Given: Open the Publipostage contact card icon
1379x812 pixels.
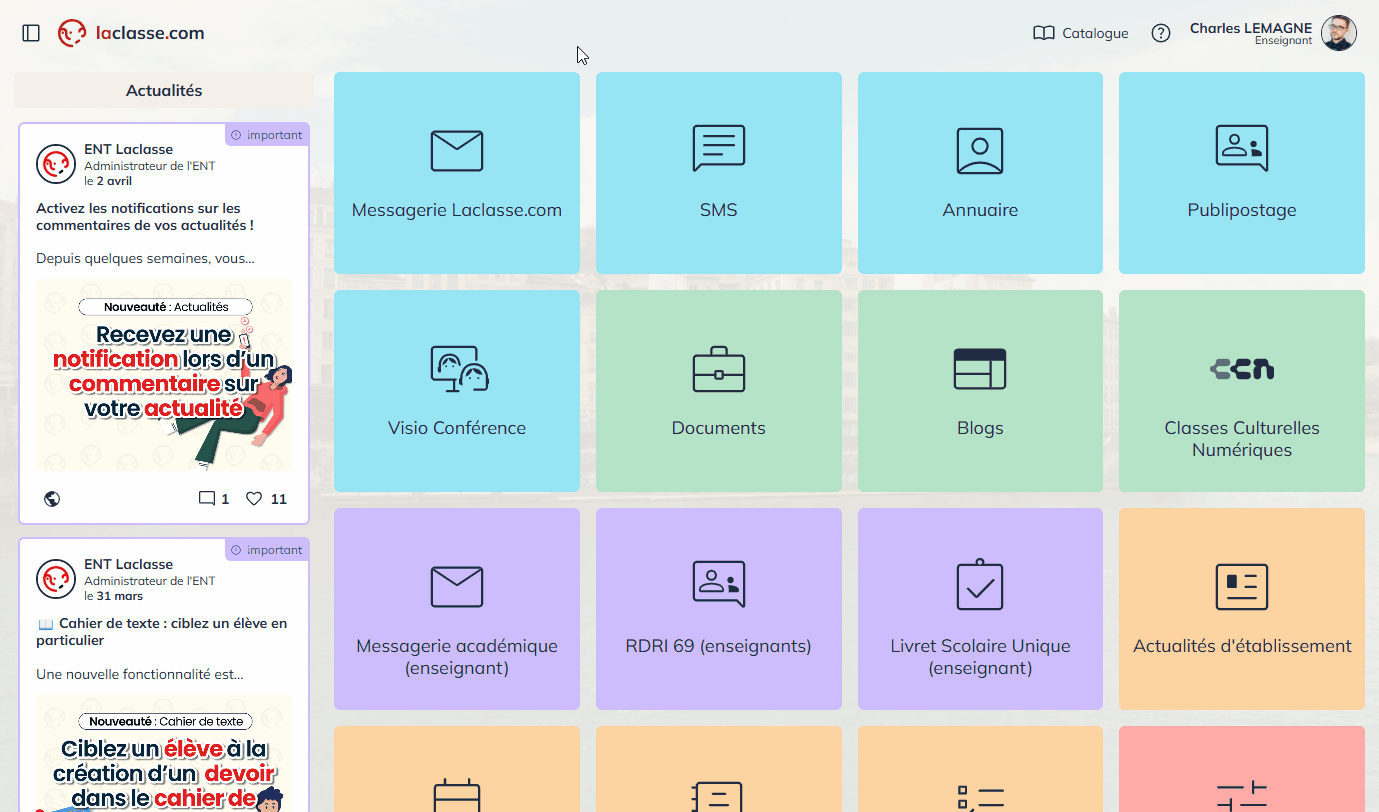Looking at the screenshot, I should (1242, 148).
